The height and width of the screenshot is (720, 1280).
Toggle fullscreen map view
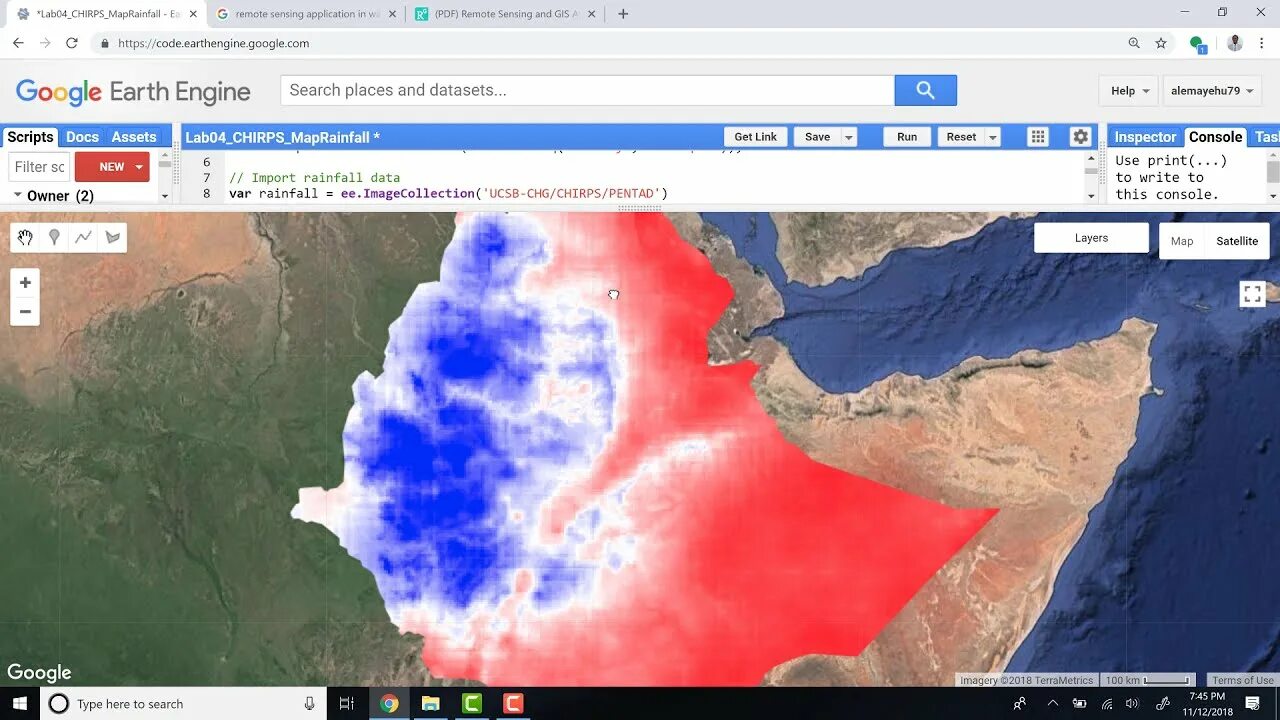pos(1252,294)
